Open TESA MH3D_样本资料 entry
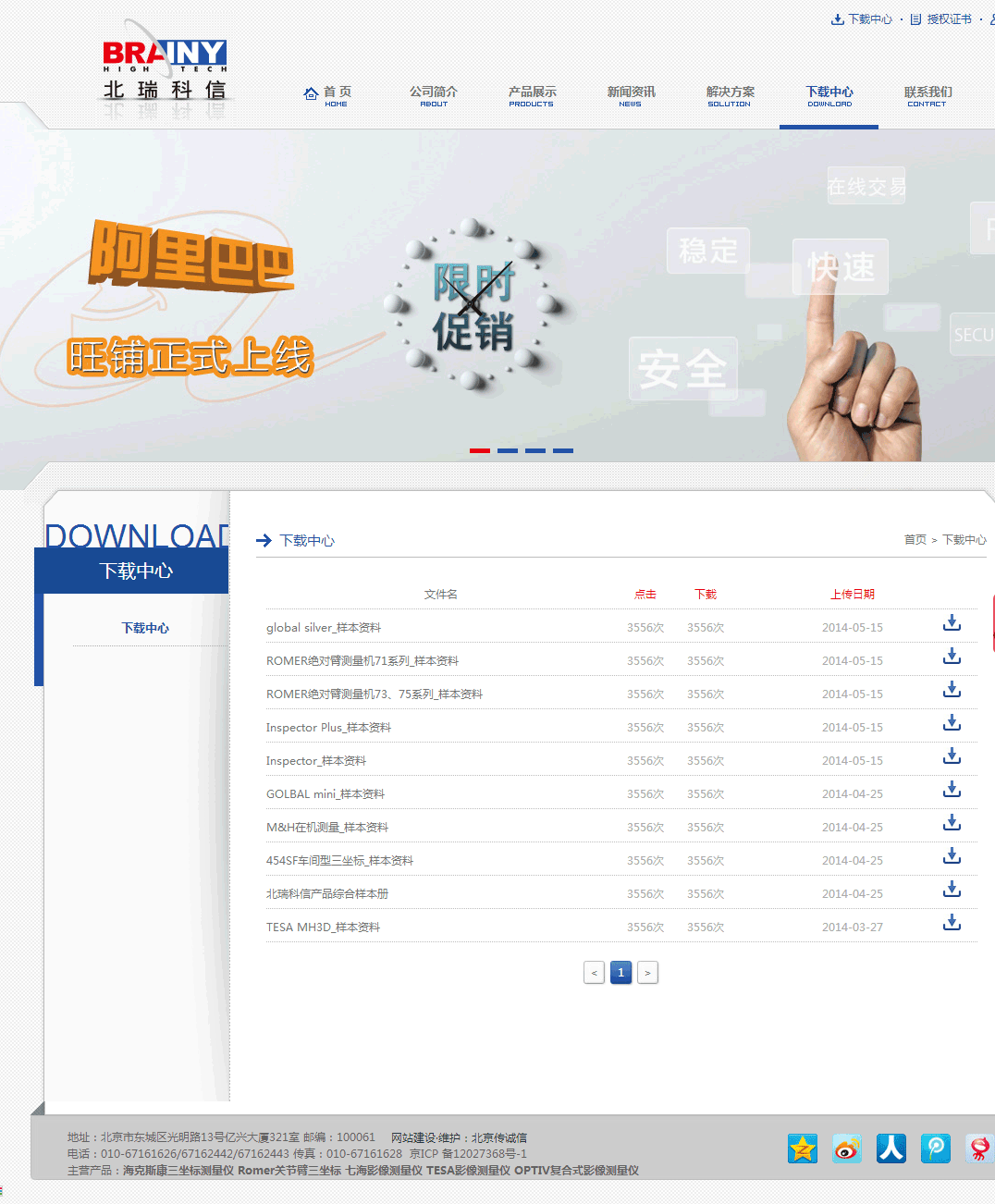 (x=324, y=928)
